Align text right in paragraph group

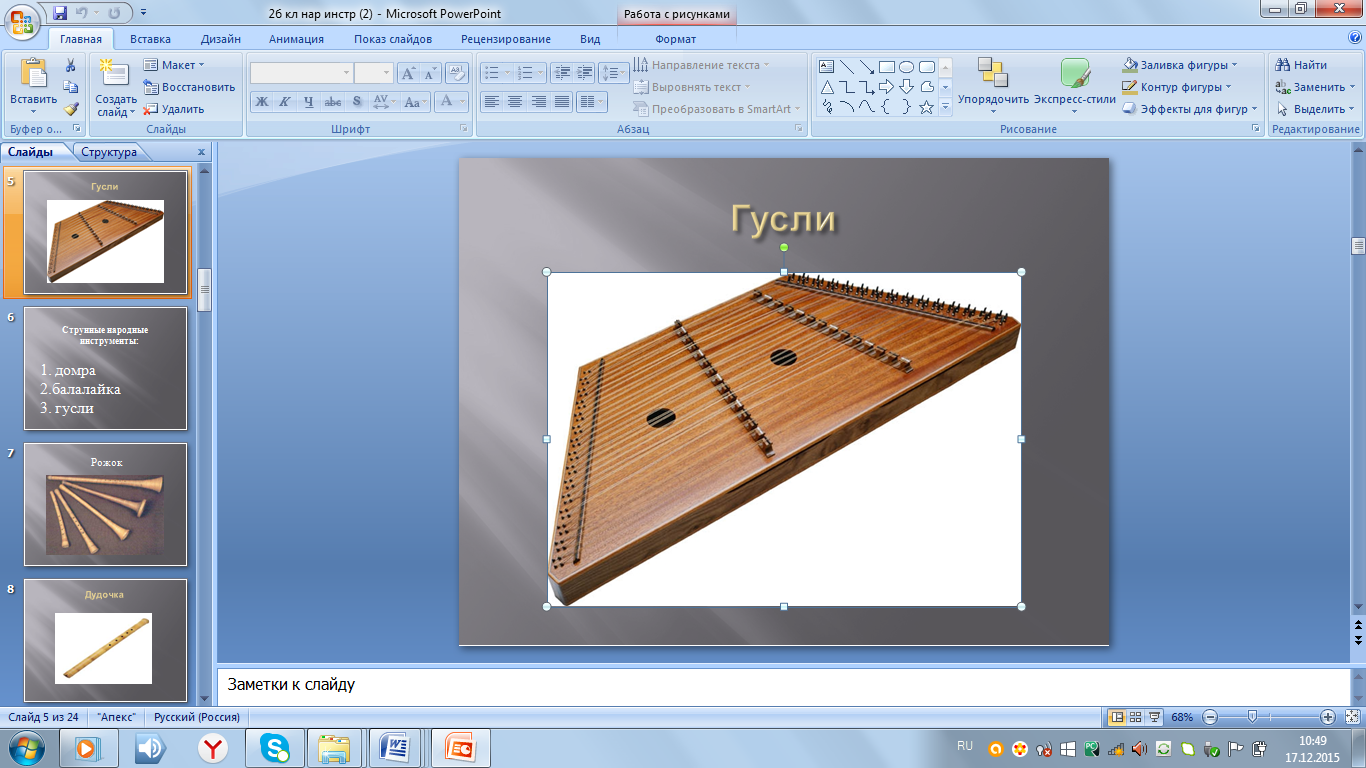coord(539,102)
